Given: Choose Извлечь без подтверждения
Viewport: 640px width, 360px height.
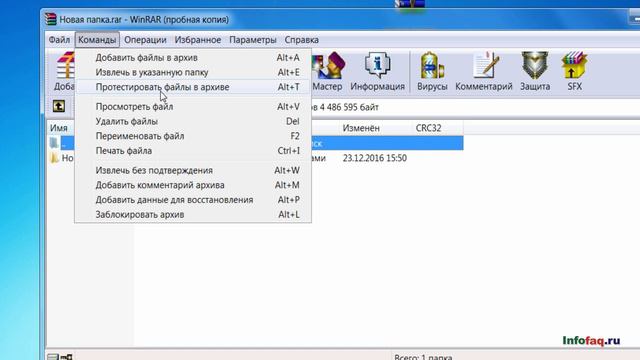Looking at the screenshot, I should pyautogui.click(x=193, y=170).
